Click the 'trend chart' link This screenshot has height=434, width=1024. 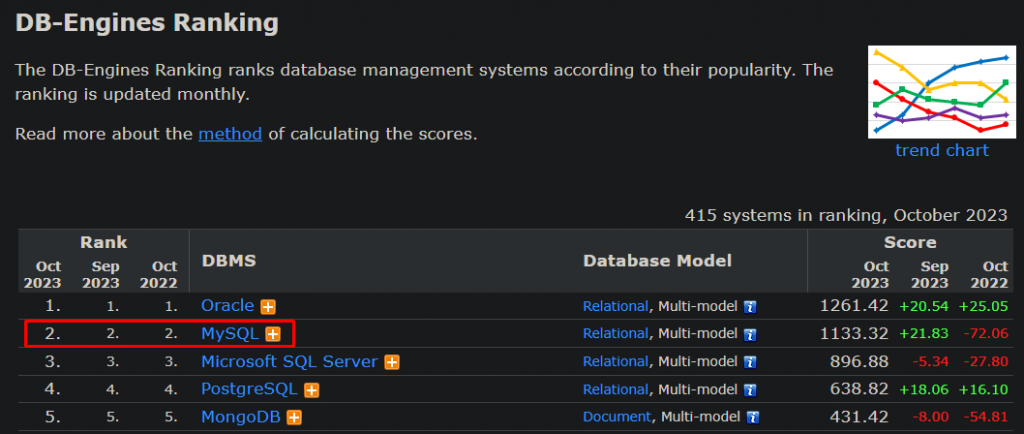click(942, 150)
